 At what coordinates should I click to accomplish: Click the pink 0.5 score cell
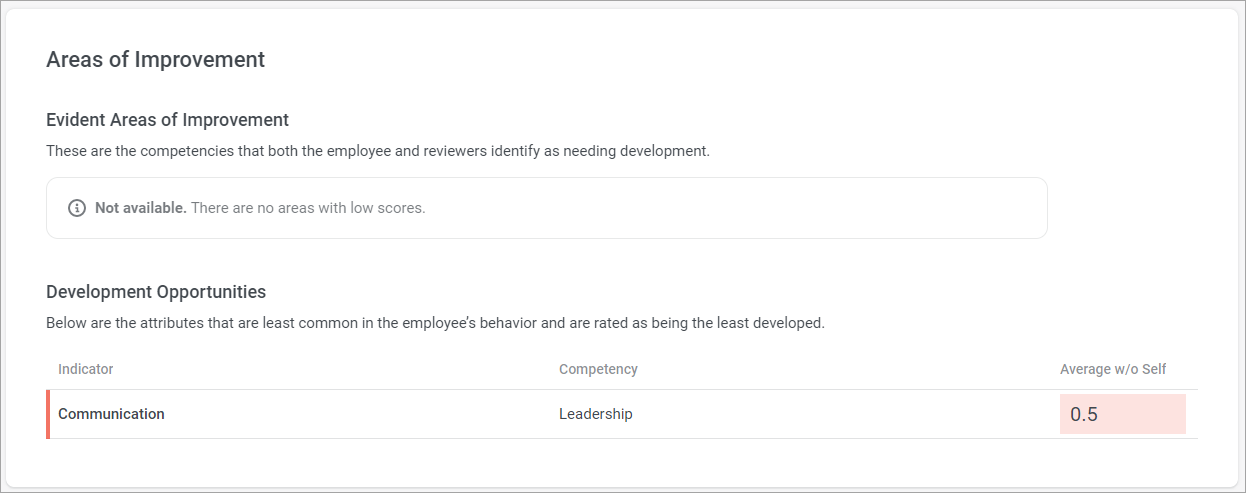click(1123, 414)
